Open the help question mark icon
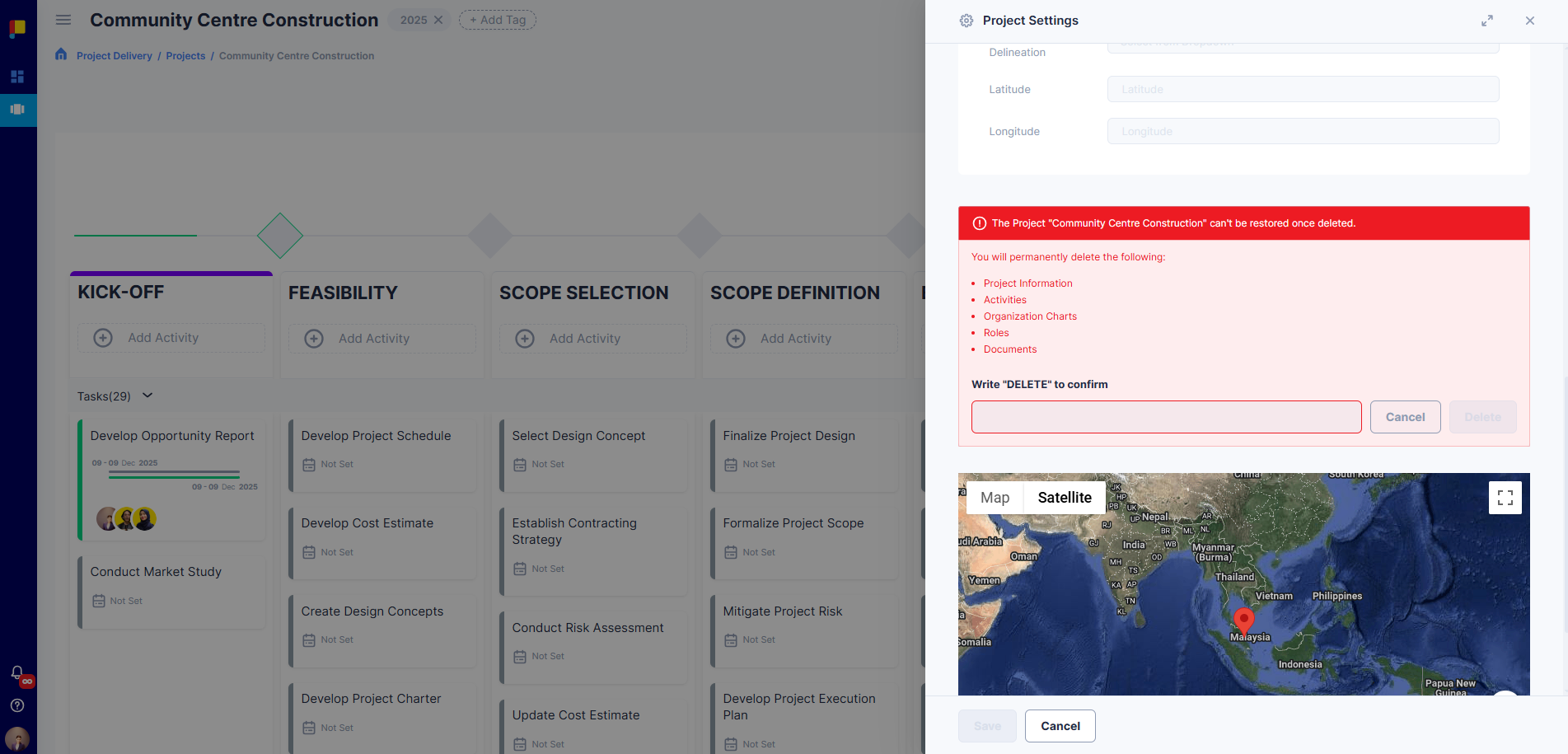 tap(17, 705)
